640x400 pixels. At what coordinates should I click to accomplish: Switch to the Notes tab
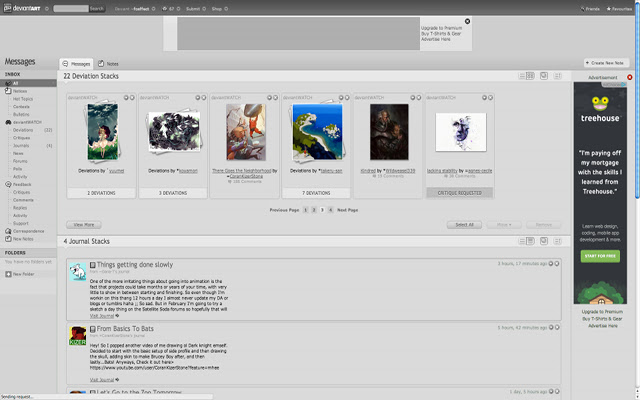click(108, 64)
